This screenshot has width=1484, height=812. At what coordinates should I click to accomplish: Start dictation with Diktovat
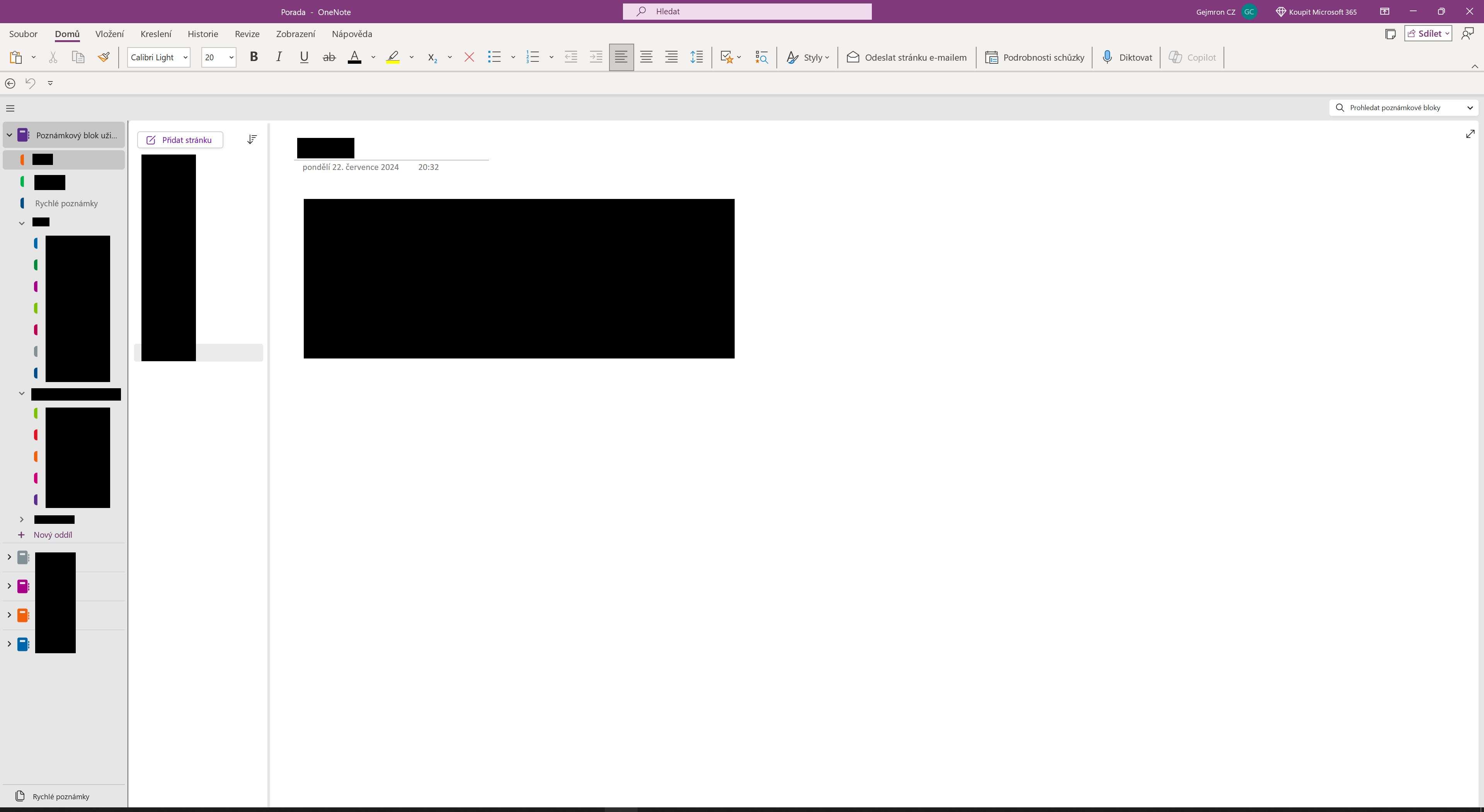(x=1126, y=57)
